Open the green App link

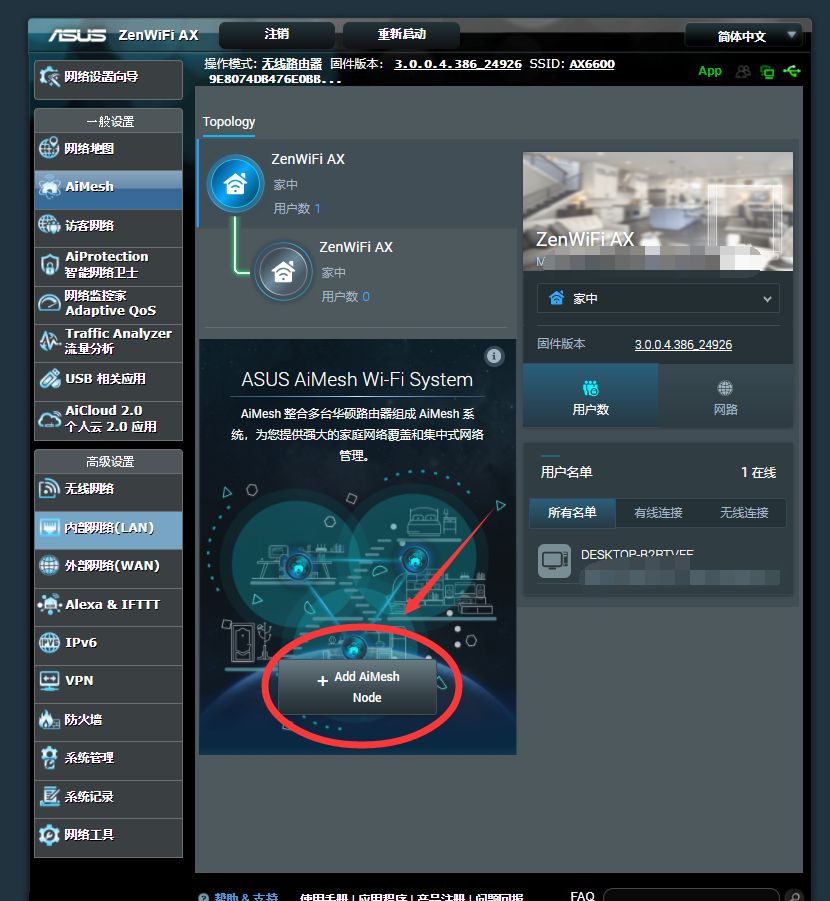click(x=710, y=71)
